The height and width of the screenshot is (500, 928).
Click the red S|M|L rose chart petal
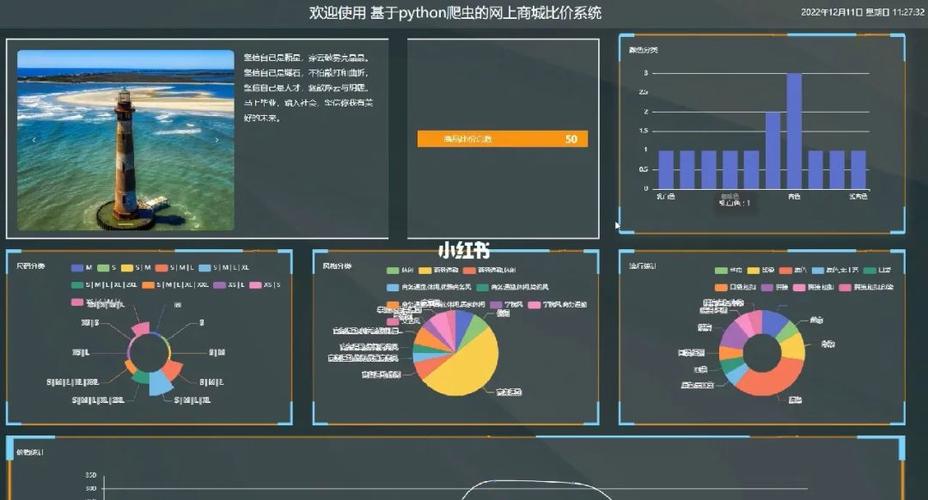(173, 370)
